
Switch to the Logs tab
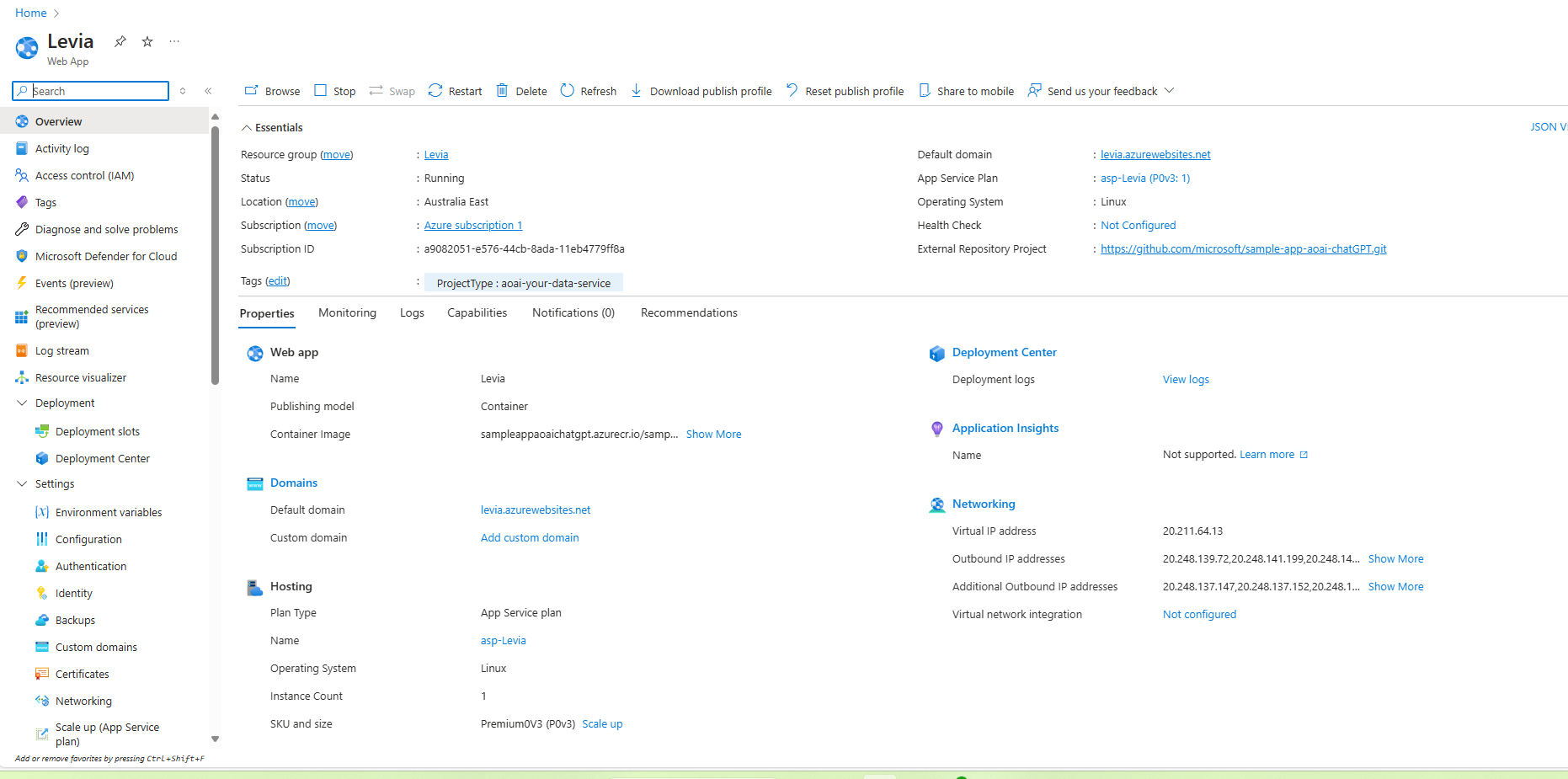(x=412, y=312)
